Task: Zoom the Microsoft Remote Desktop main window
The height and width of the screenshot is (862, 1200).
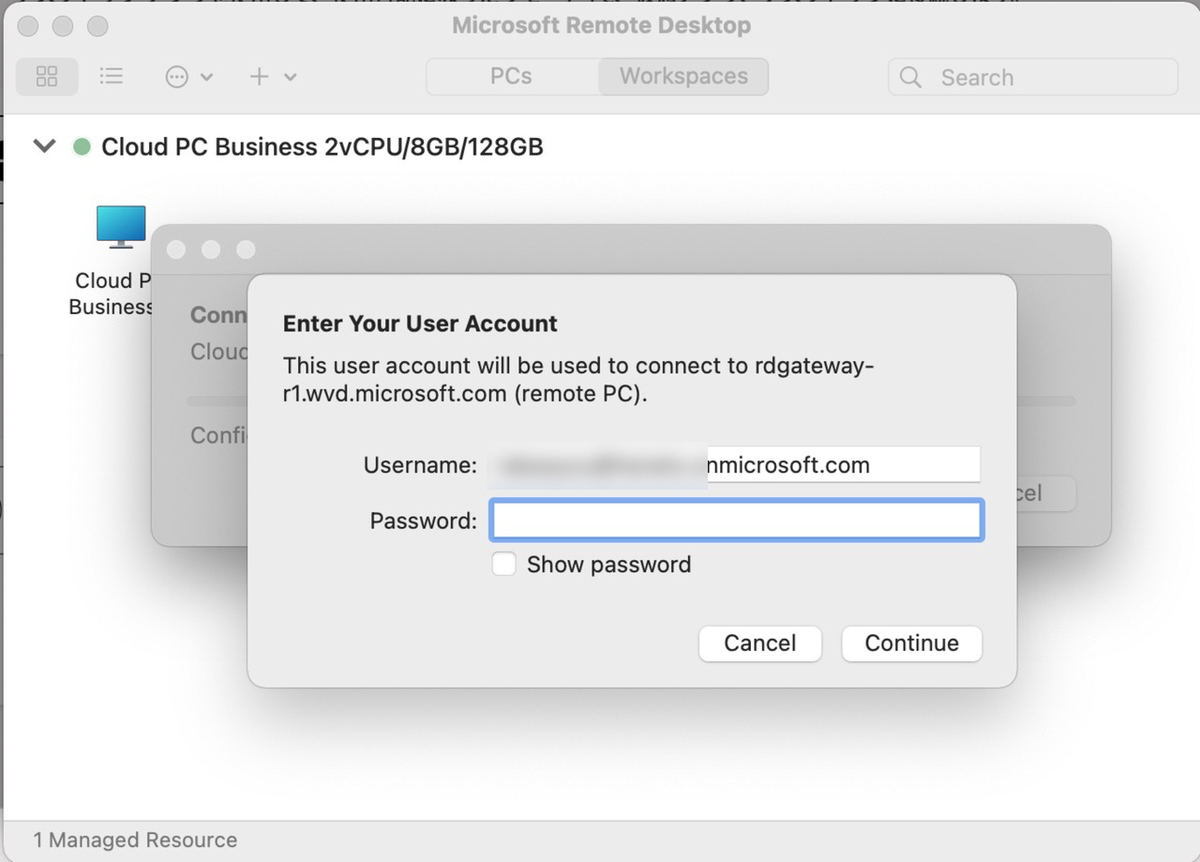Action: [x=97, y=25]
